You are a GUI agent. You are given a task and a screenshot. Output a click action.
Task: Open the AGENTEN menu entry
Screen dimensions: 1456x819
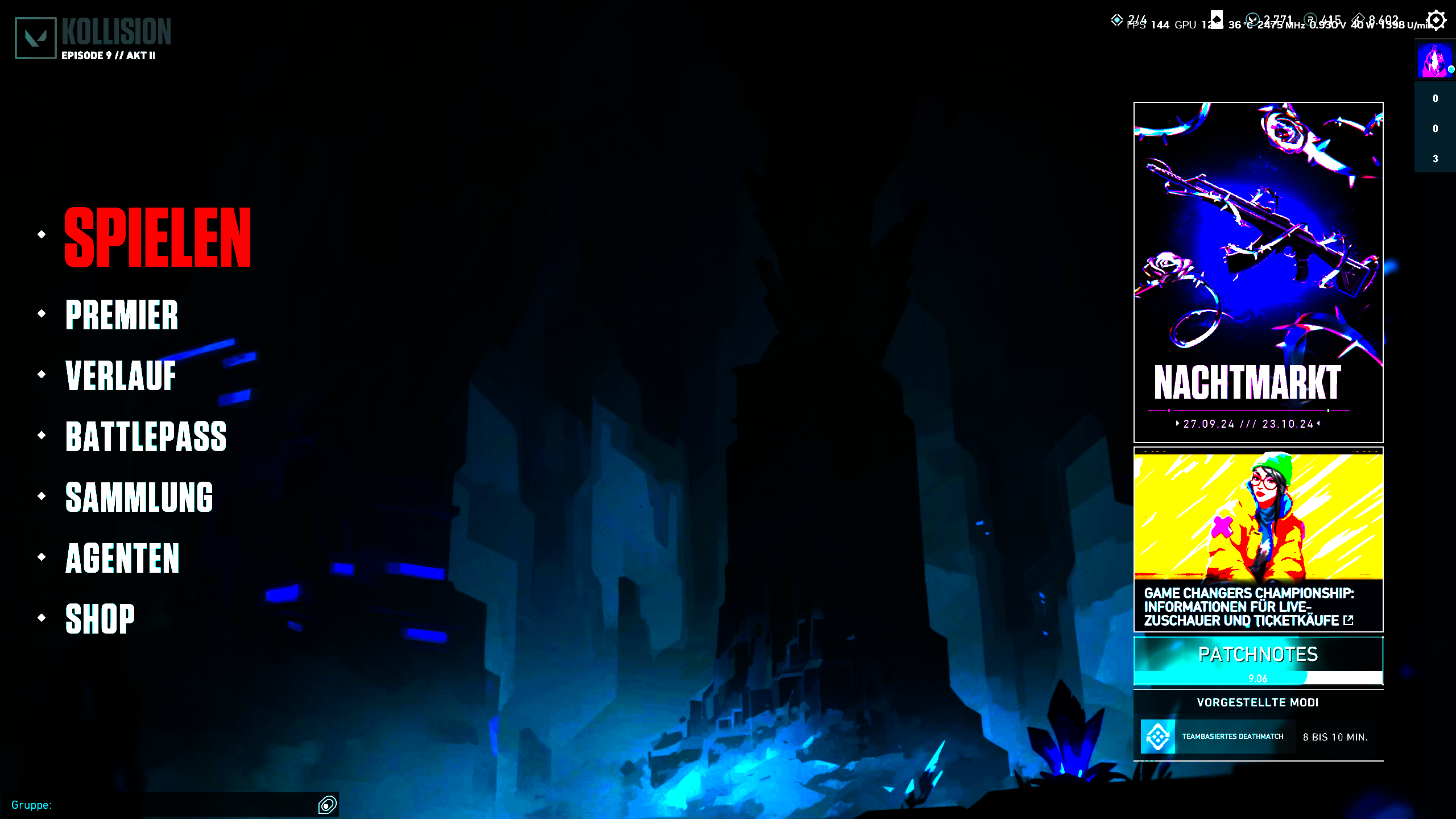[x=122, y=559]
